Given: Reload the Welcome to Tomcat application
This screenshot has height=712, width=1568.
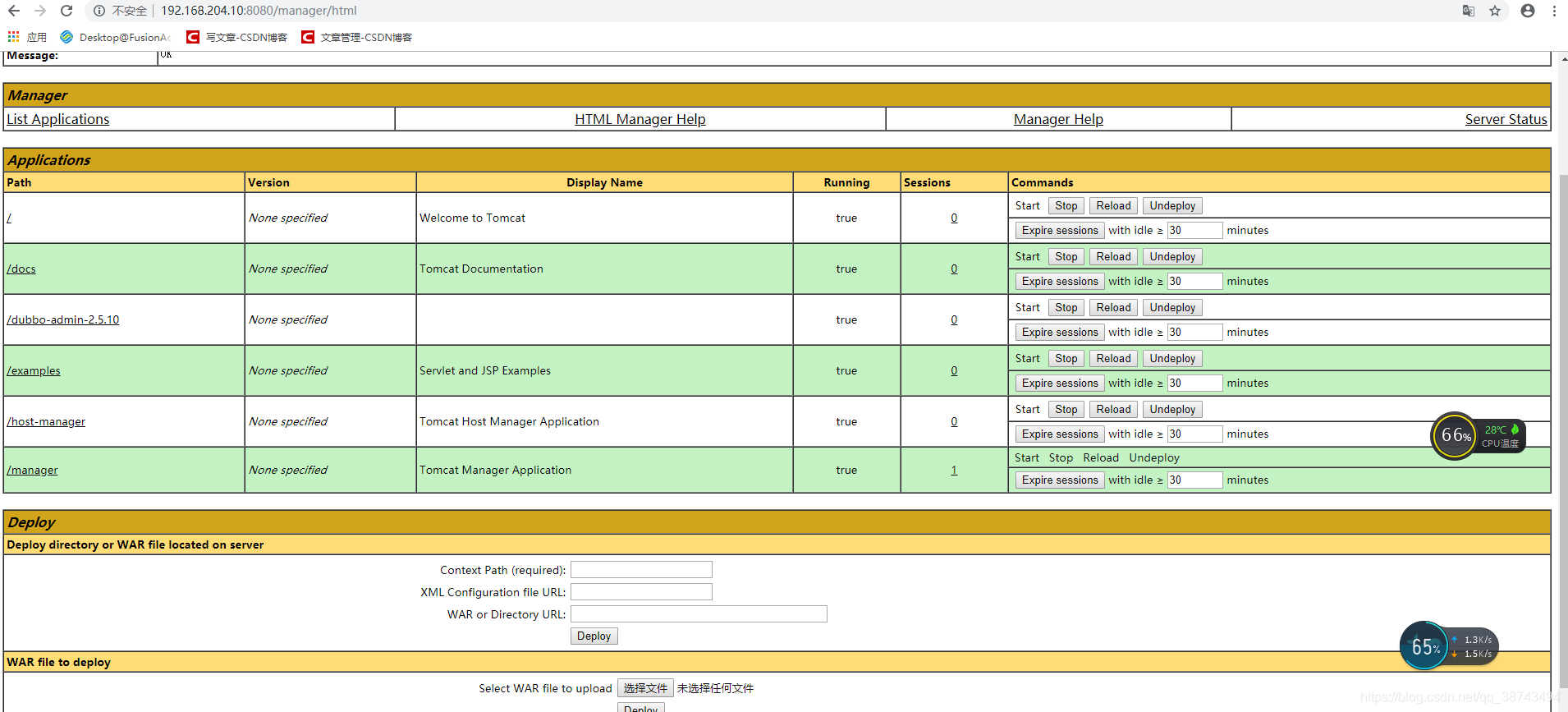Looking at the screenshot, I should [1113, 206].
